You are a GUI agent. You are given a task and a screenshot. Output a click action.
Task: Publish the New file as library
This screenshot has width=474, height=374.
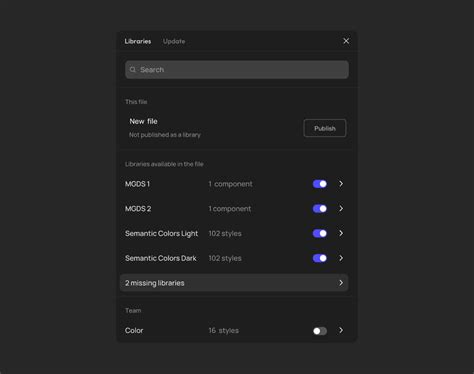click(x=325, y=128)
